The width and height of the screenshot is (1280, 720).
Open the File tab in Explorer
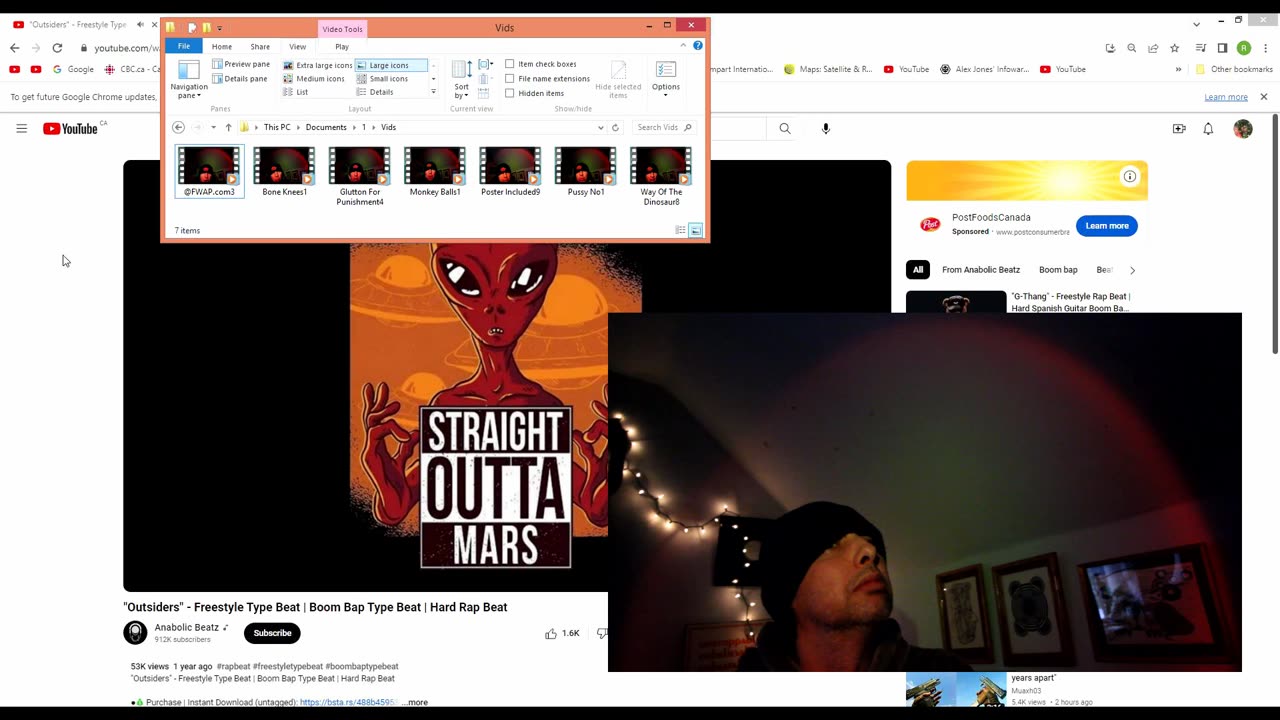pos(184,46)
